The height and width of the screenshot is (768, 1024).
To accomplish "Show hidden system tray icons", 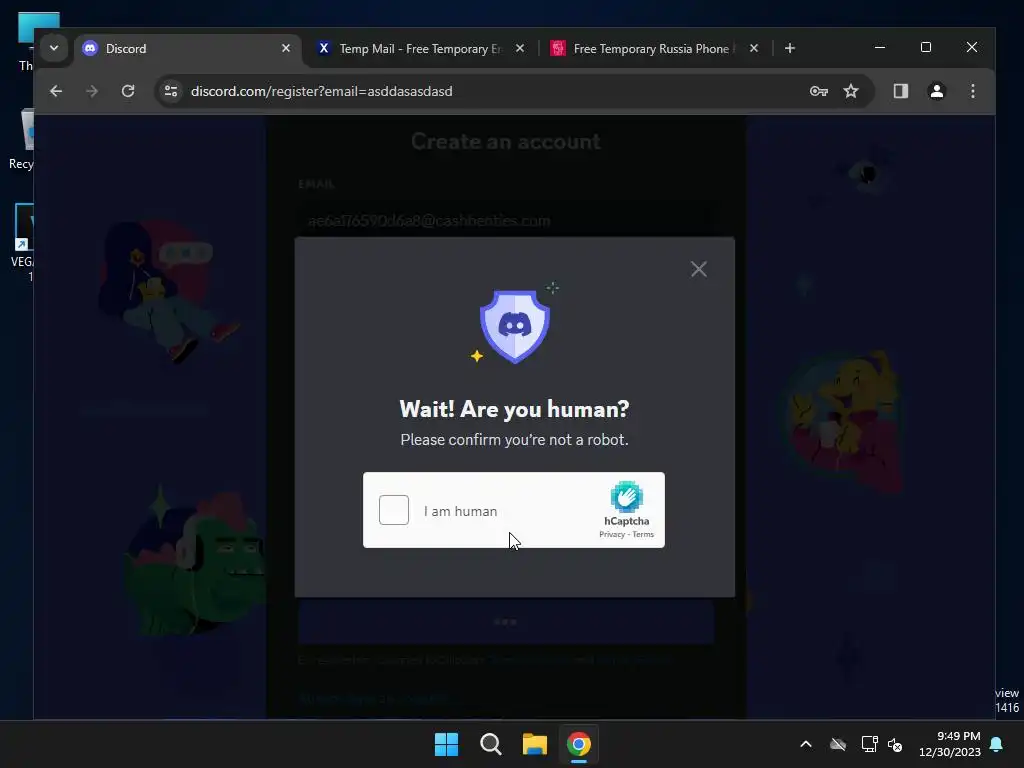I will click(x=806, y=744).
